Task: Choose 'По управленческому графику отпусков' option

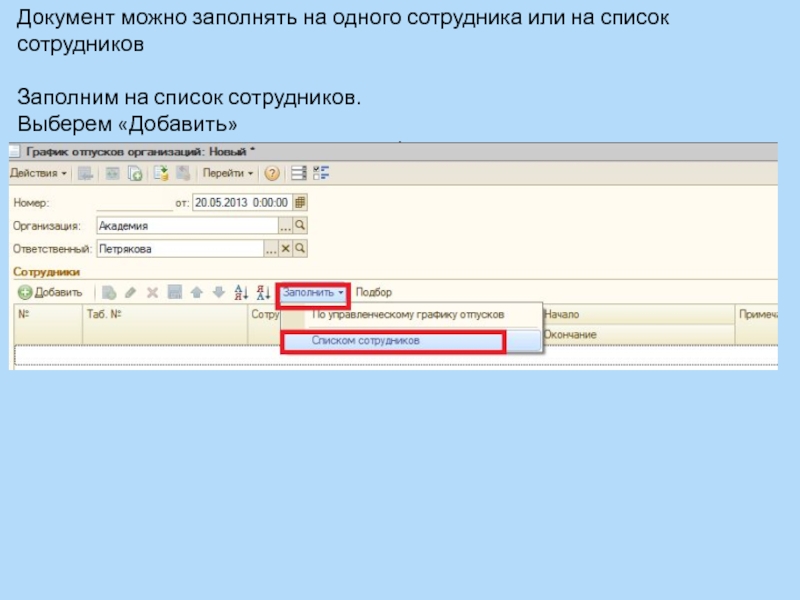Action: click(408, 314)
